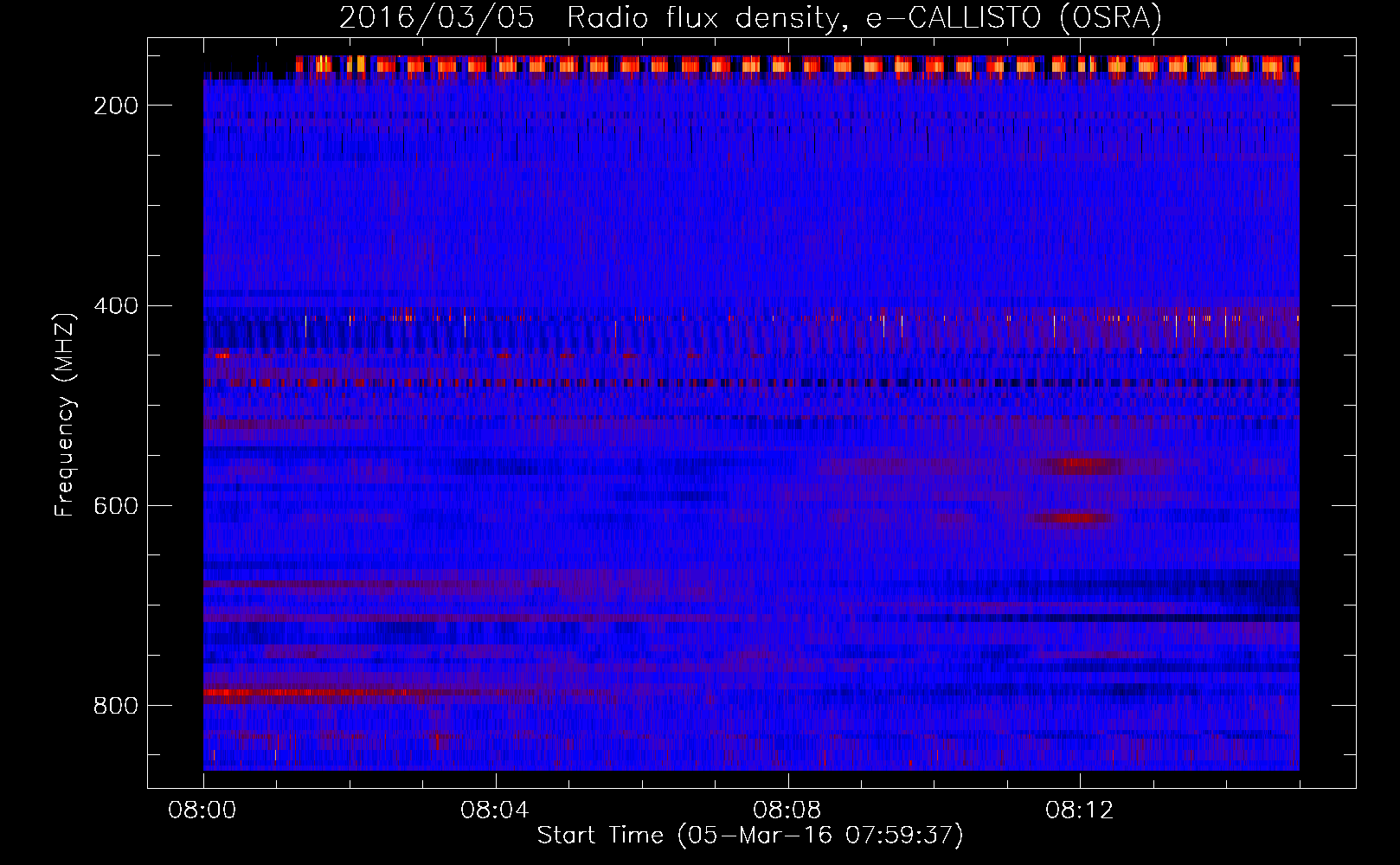Click the plot title "2016/03/05 Radio flux density, e-CALLISTO (OSRA)"

click(750, 18)
